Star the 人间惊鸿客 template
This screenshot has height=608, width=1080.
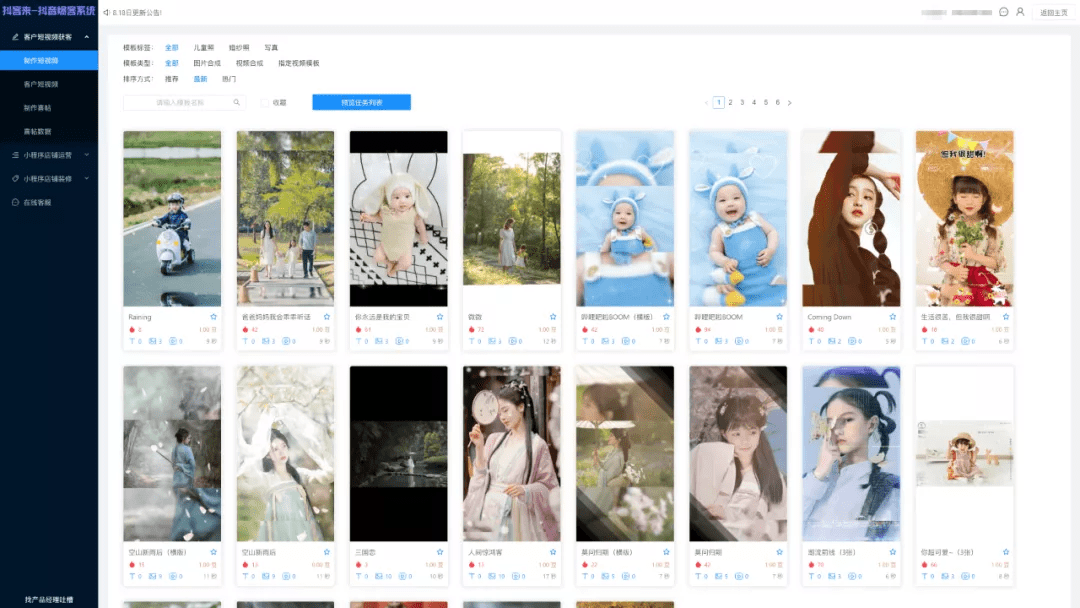[x=553, y=552]
